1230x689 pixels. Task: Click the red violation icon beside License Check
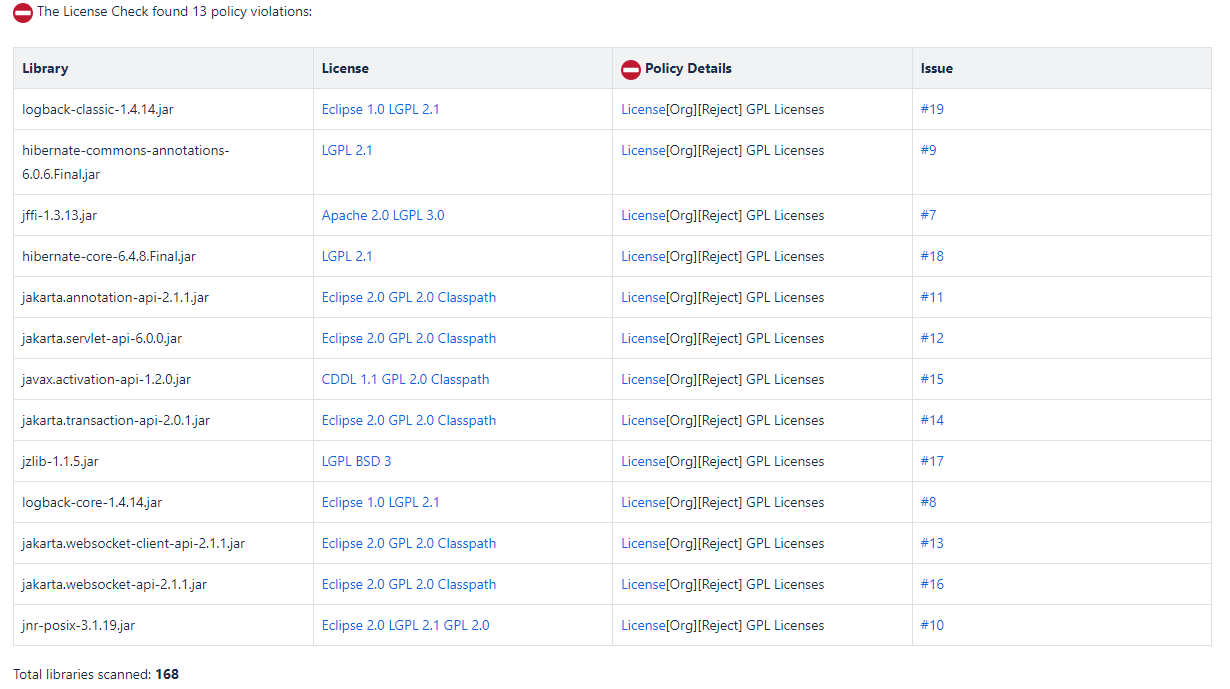click(22, 13)
